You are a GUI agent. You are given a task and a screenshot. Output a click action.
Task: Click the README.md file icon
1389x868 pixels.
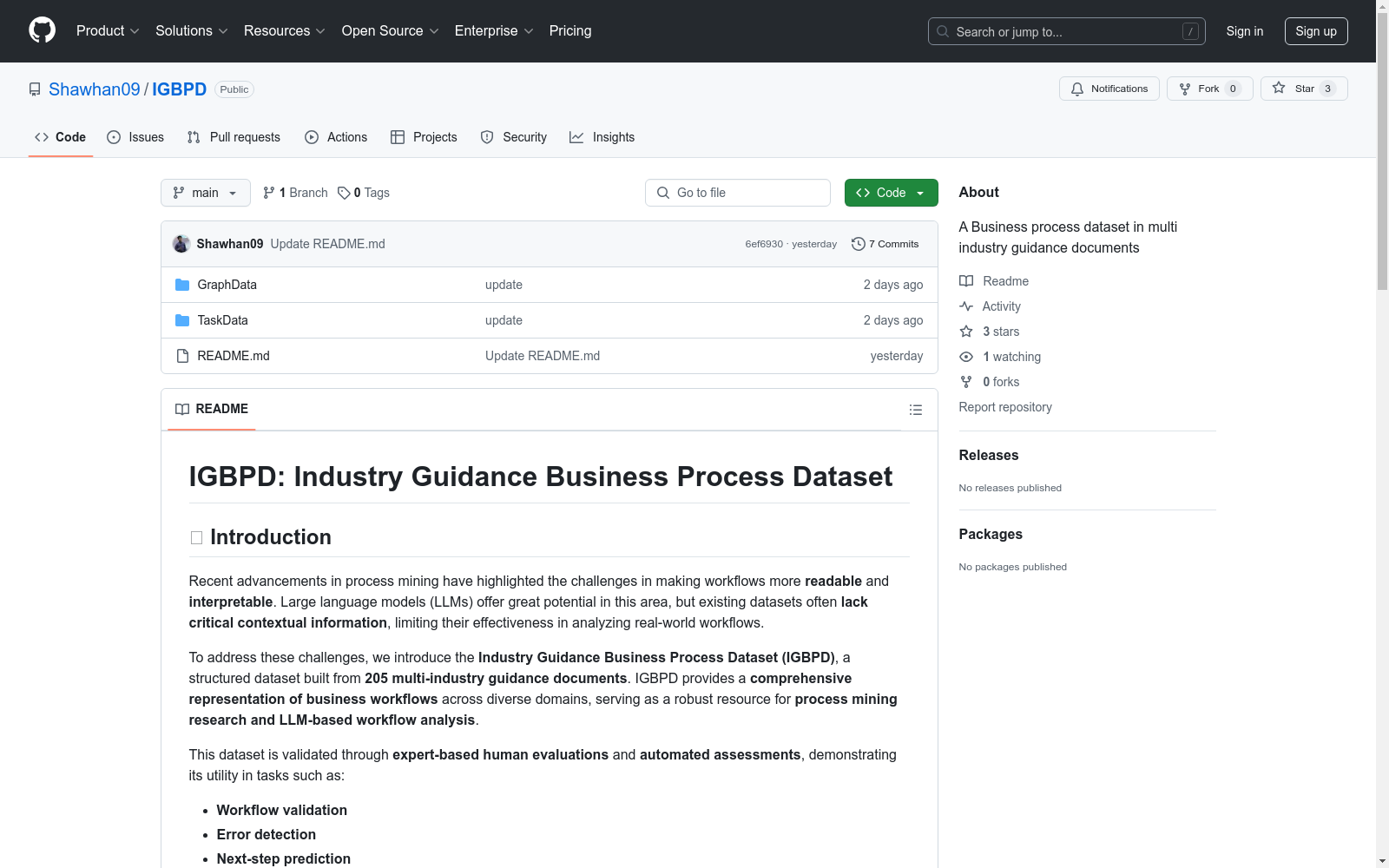coord(182,356)
